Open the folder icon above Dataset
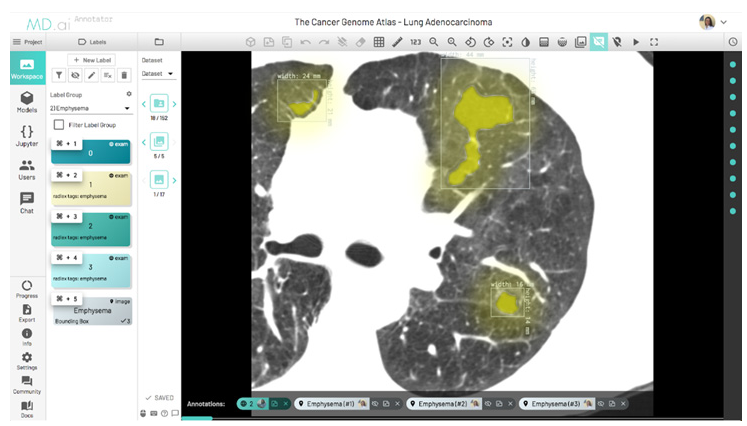This screenshot has height=426, width=747. coord(159,42)
